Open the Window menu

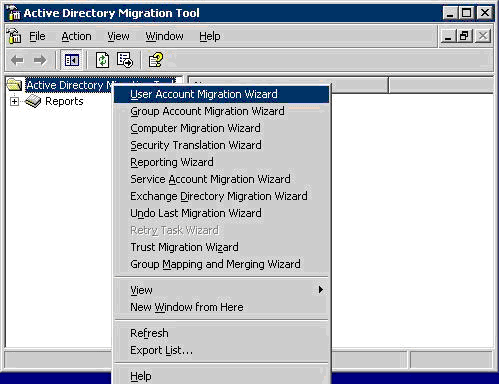pyautogui.click(x=164, y=36)
